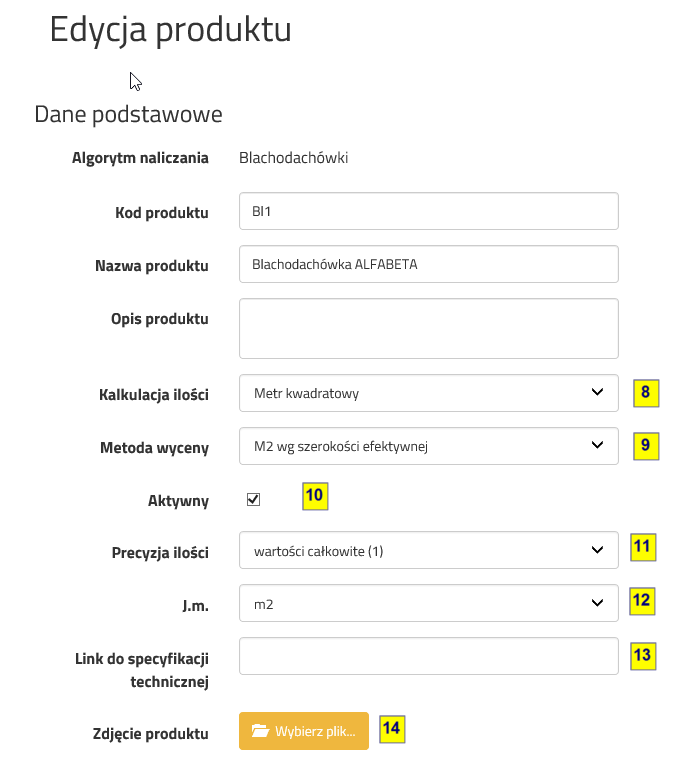692x780 pixels.
Task: Open the Precyzja ilości dropdown
Action: (428, 549)
